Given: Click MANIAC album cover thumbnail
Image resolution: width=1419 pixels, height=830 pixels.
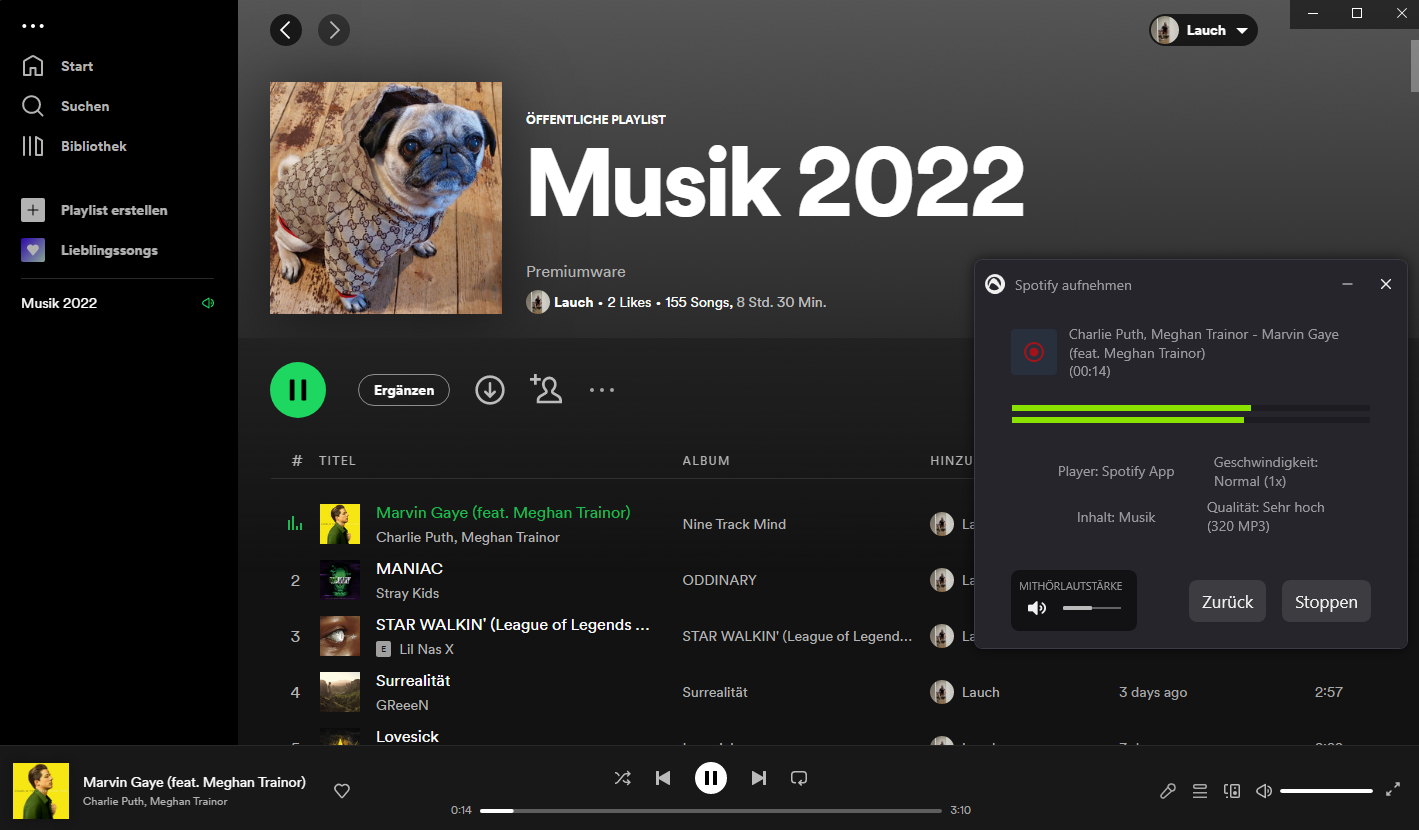Looking at the screenshot, I should (x=340, y=580).
